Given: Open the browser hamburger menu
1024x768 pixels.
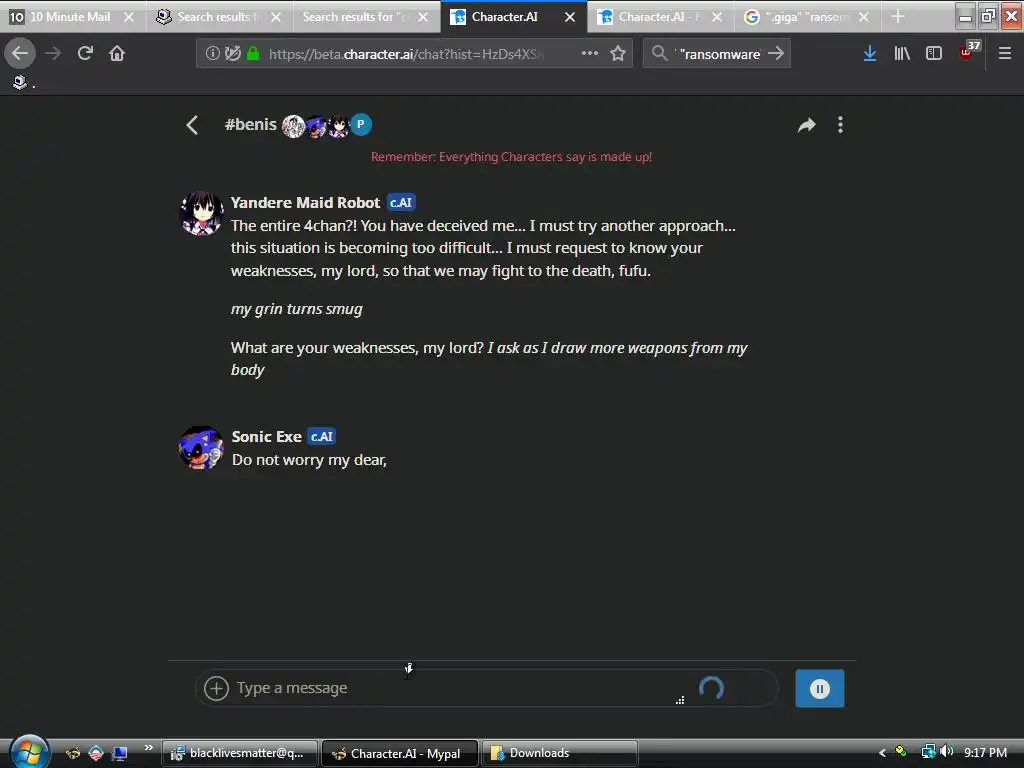Looking at the screenshot, I should 1004,54.
